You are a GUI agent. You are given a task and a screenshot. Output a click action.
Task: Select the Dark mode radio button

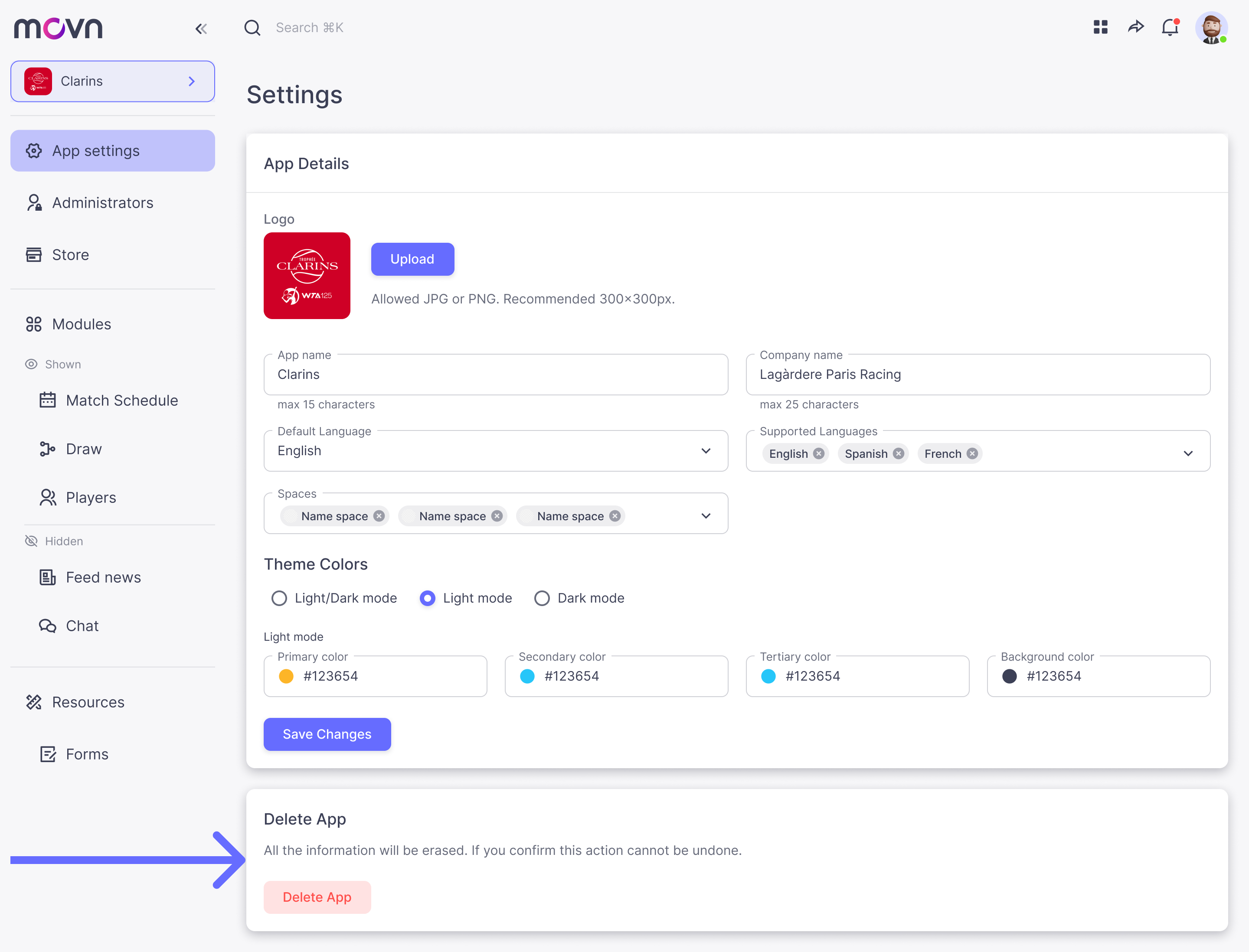point(542,598)
